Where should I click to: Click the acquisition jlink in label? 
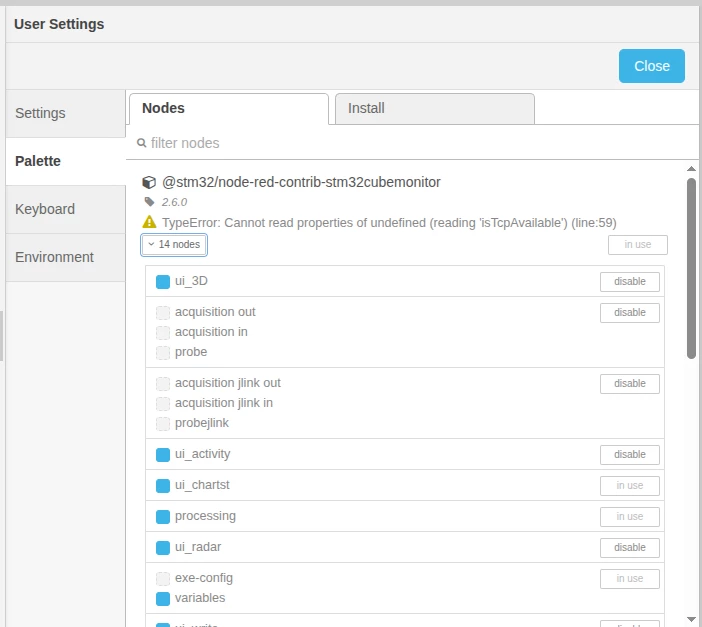click(224, 403)
